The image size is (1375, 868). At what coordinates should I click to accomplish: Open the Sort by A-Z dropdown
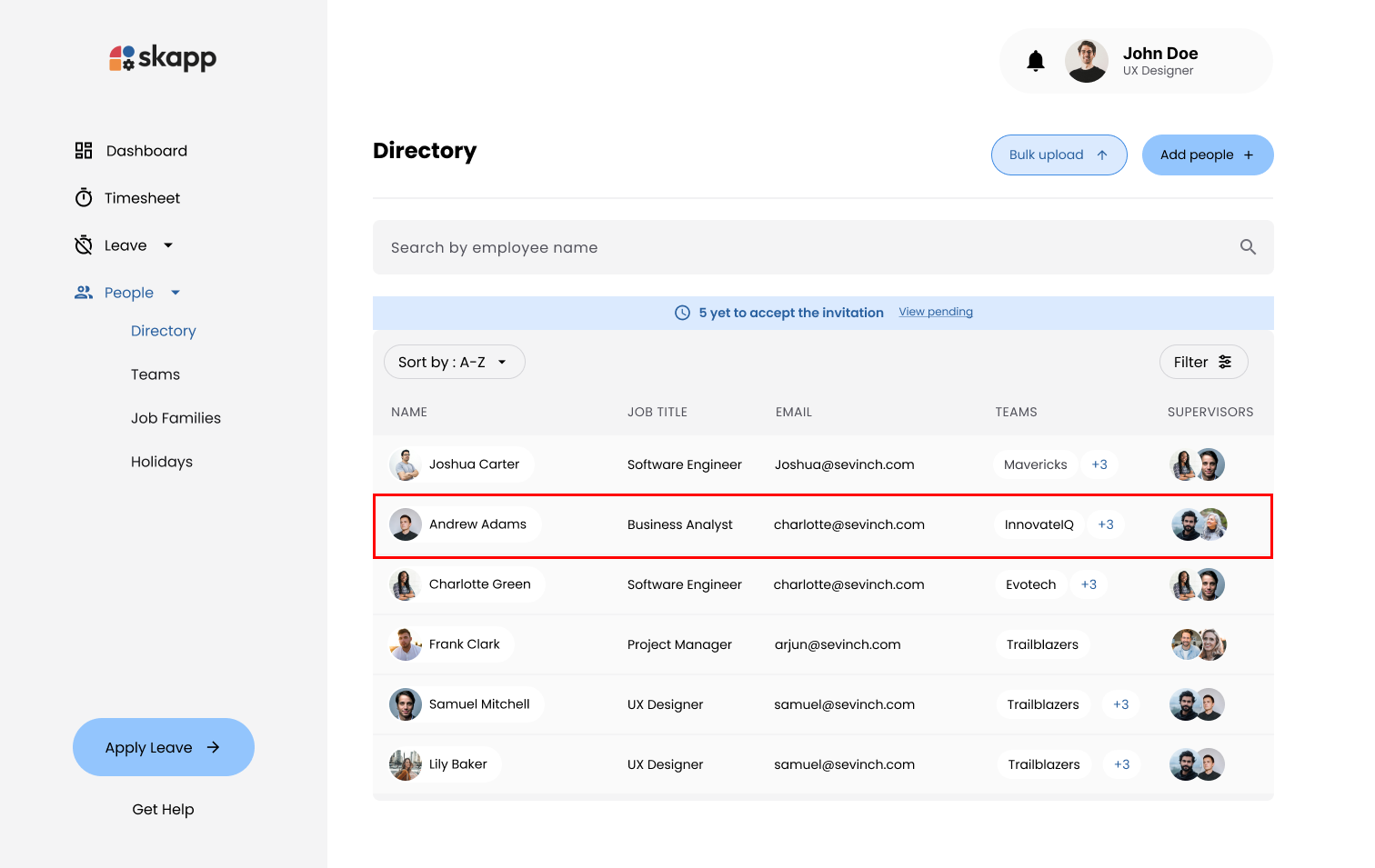454,361
